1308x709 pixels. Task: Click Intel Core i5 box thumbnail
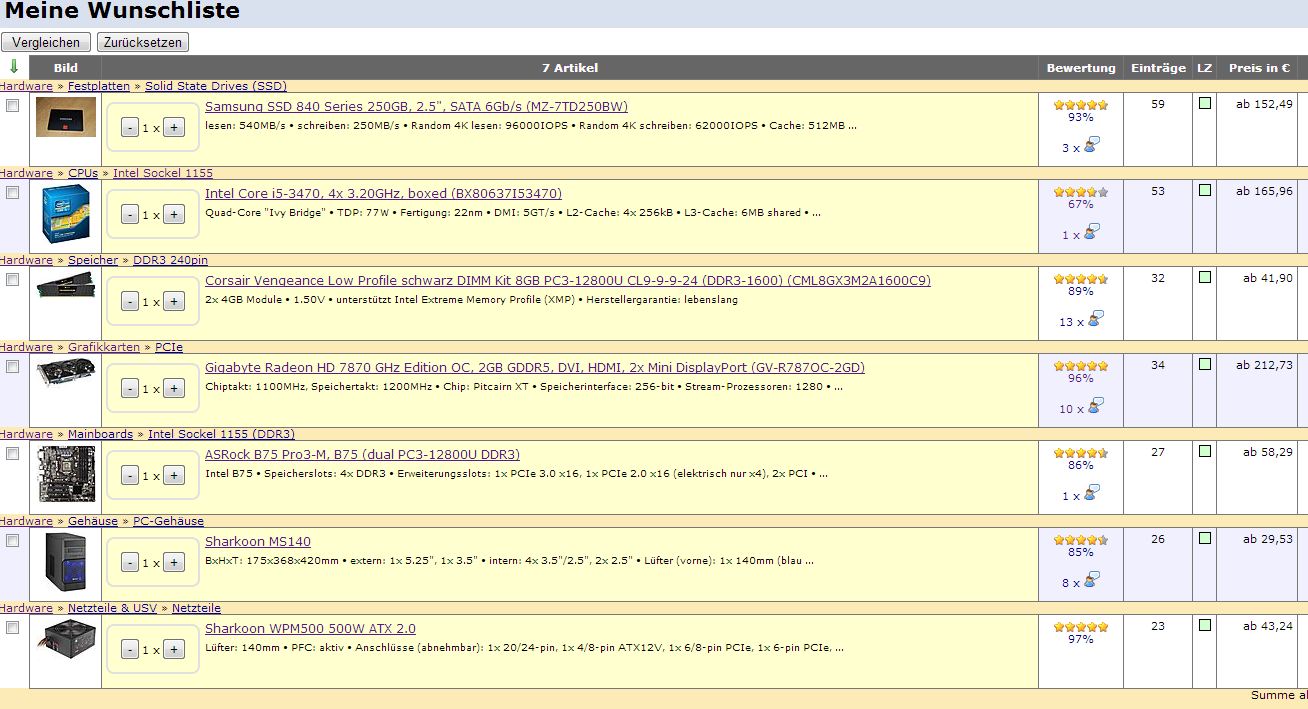coord(66,215)
